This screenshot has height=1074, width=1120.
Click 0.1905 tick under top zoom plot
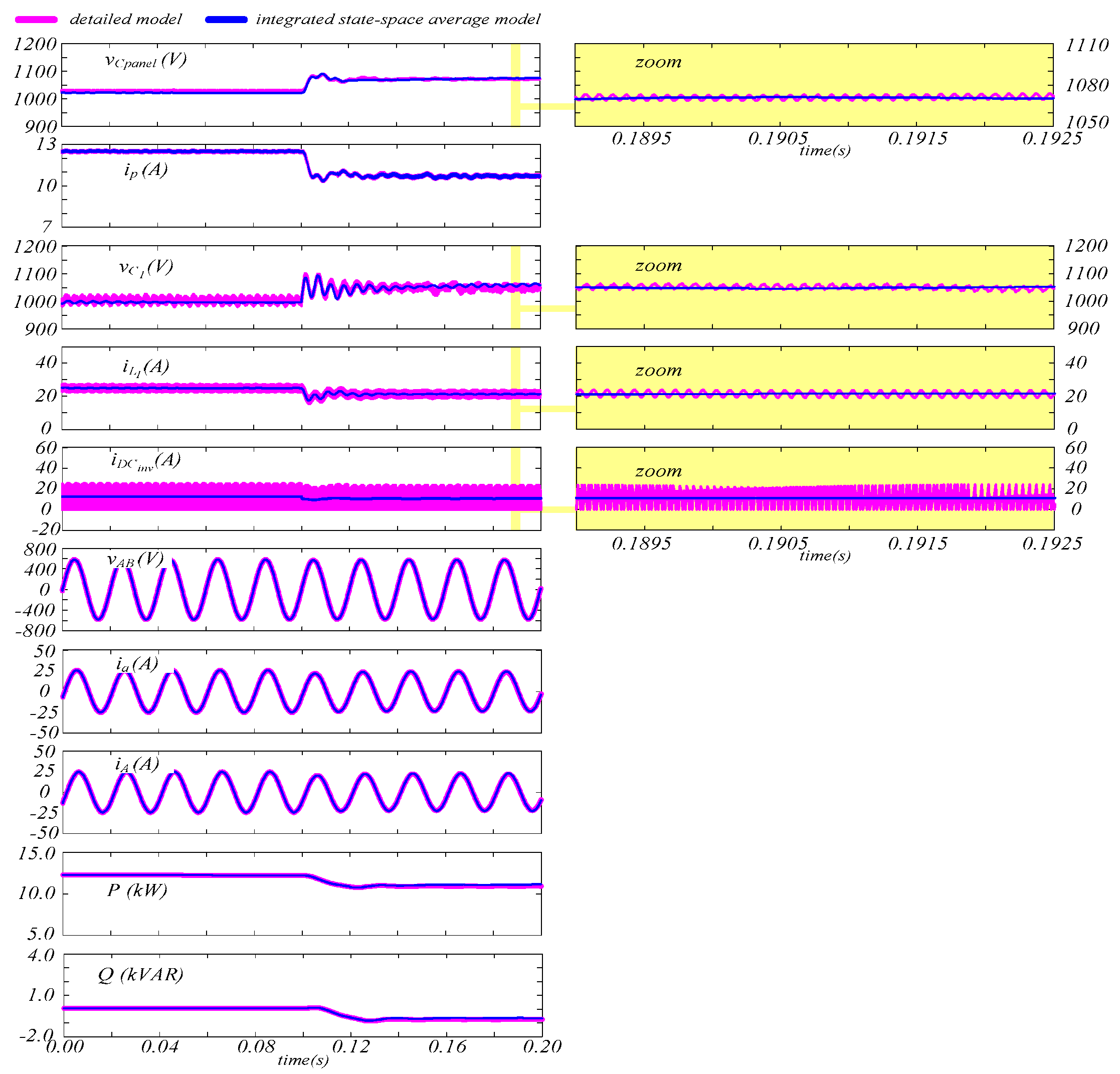coord(778,138)
